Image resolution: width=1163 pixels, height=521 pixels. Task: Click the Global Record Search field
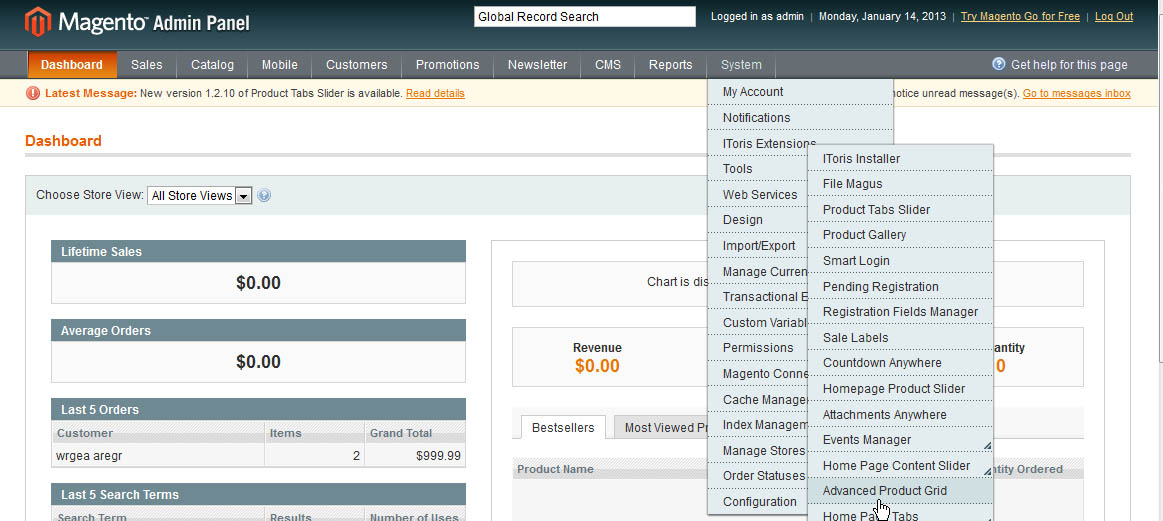[x=584, y=16]
